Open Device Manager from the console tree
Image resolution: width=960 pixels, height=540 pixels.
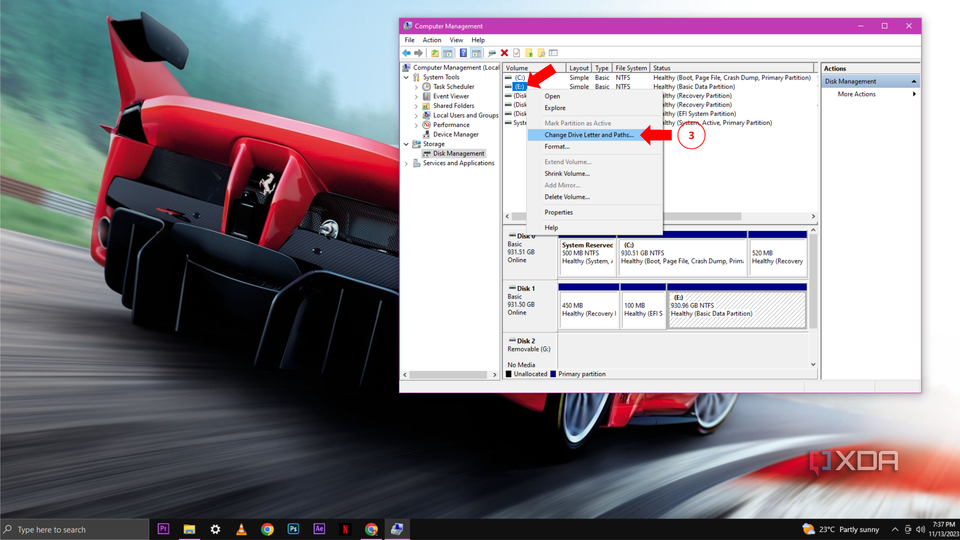pos(456,135)
